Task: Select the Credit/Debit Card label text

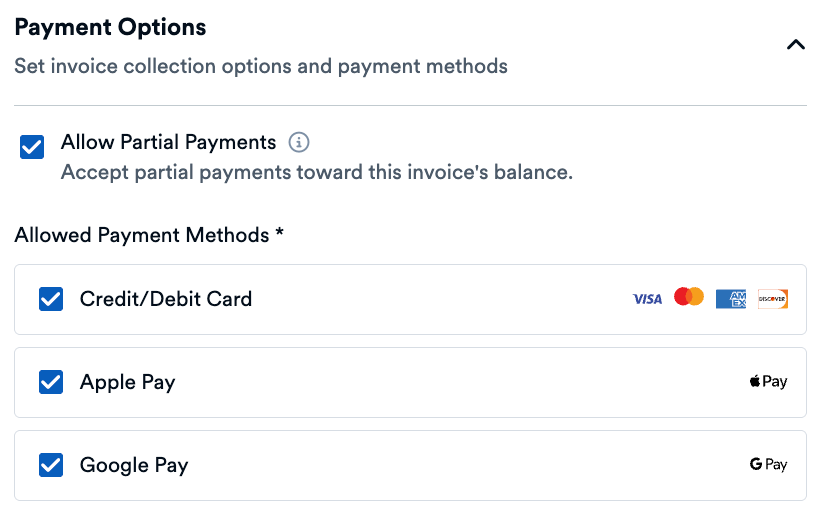Action: click(x=166, y=299)
